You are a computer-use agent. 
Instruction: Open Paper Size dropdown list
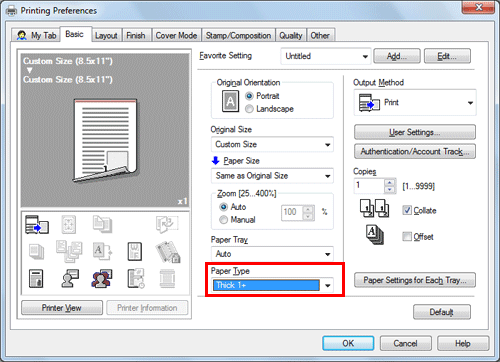(x=272, y=176)
